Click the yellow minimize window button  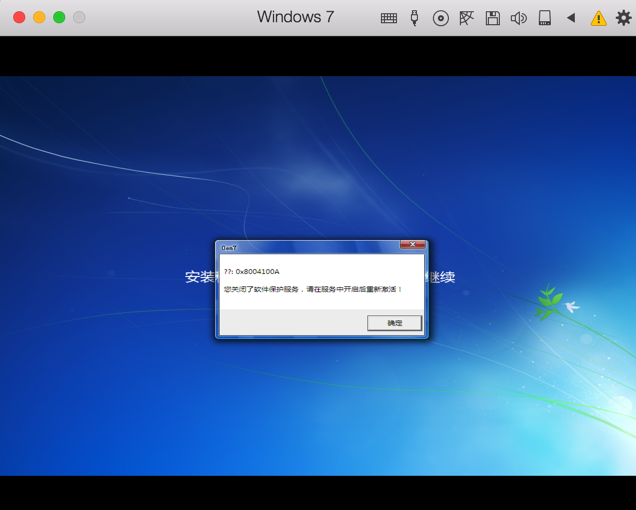pos(39,17)
